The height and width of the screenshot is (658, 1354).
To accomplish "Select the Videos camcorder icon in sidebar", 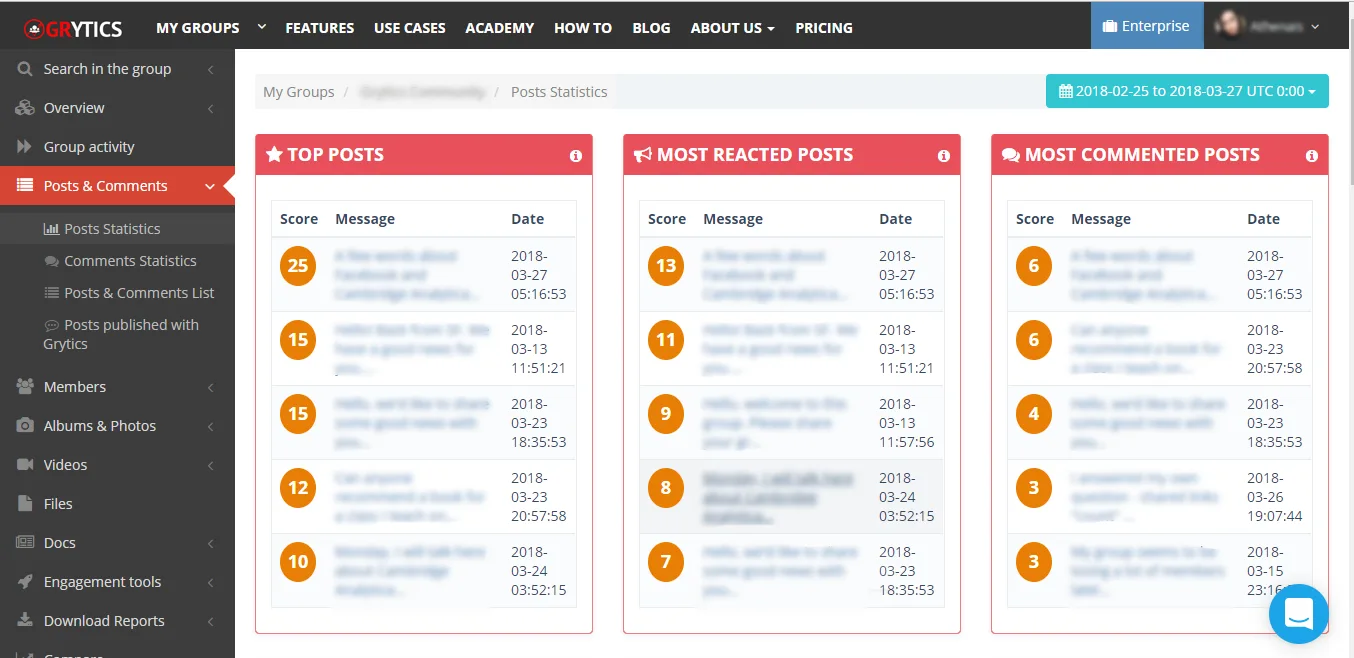I will (25, 465).
